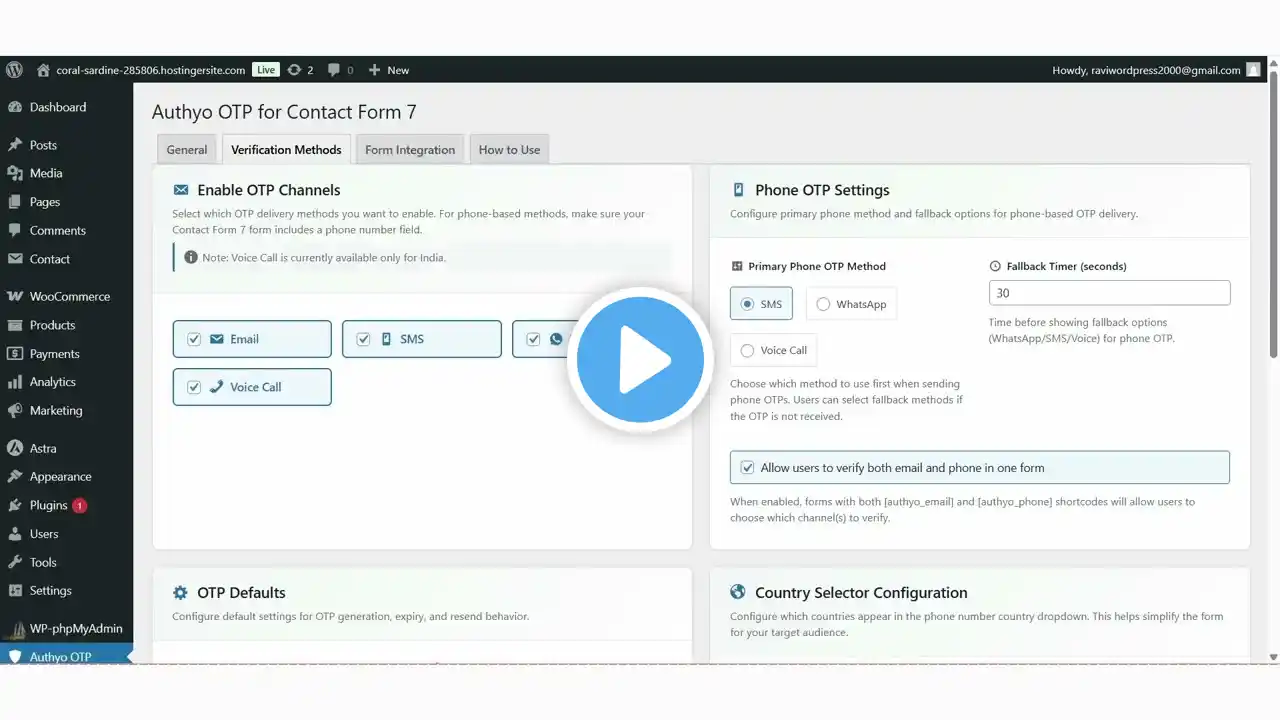
Task: Open WP-phpMyAdmin menu item
Action: tap(66, 629)
